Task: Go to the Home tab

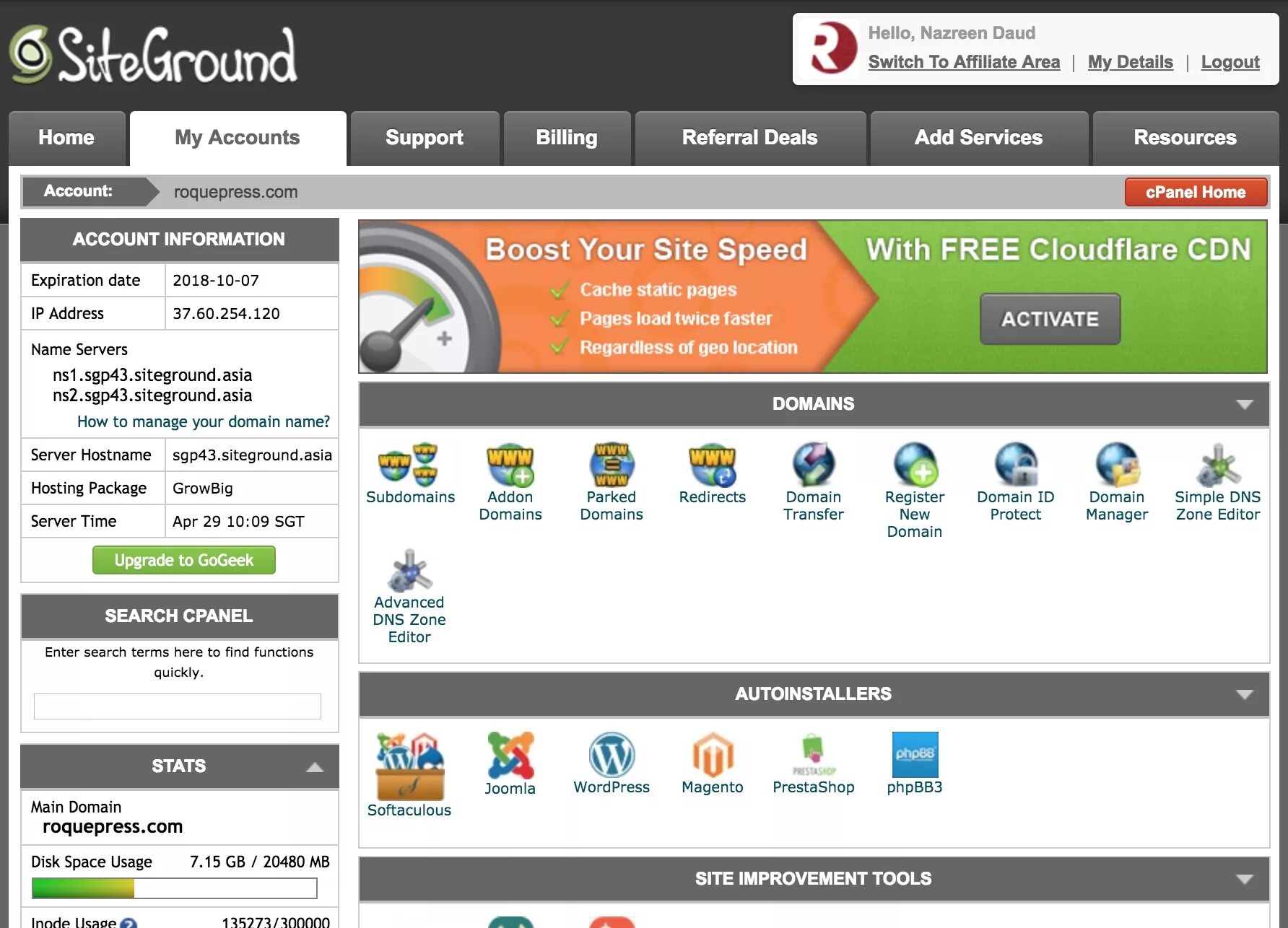Action: (66, 138)
